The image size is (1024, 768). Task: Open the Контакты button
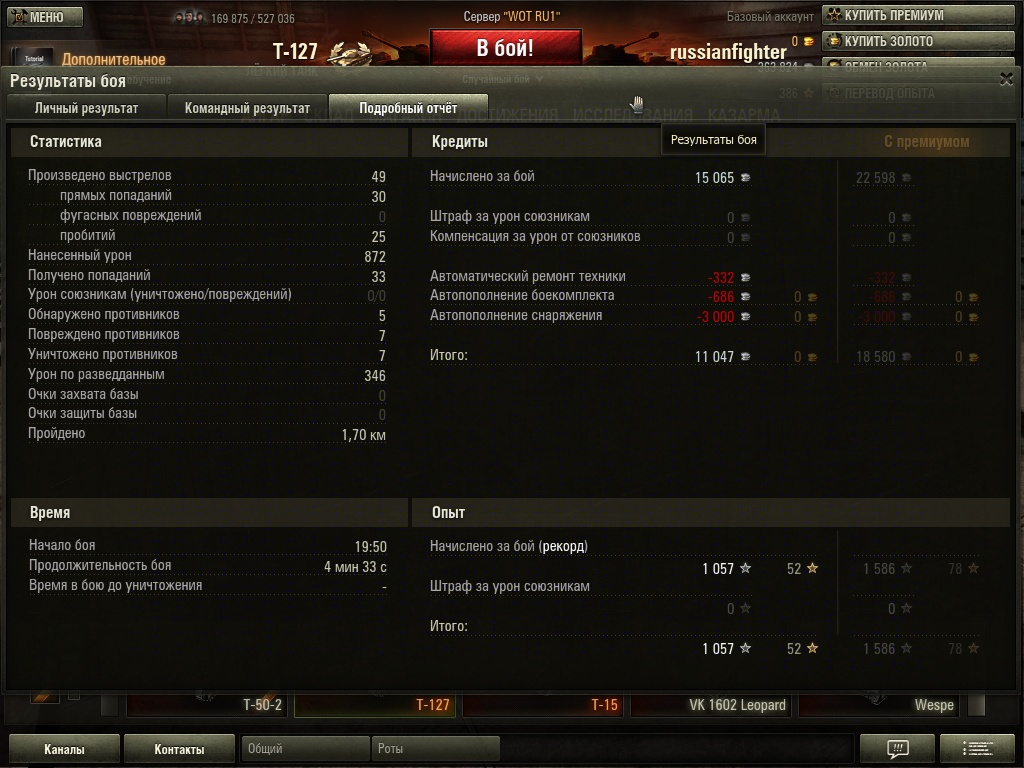click(x=179, y=749)
